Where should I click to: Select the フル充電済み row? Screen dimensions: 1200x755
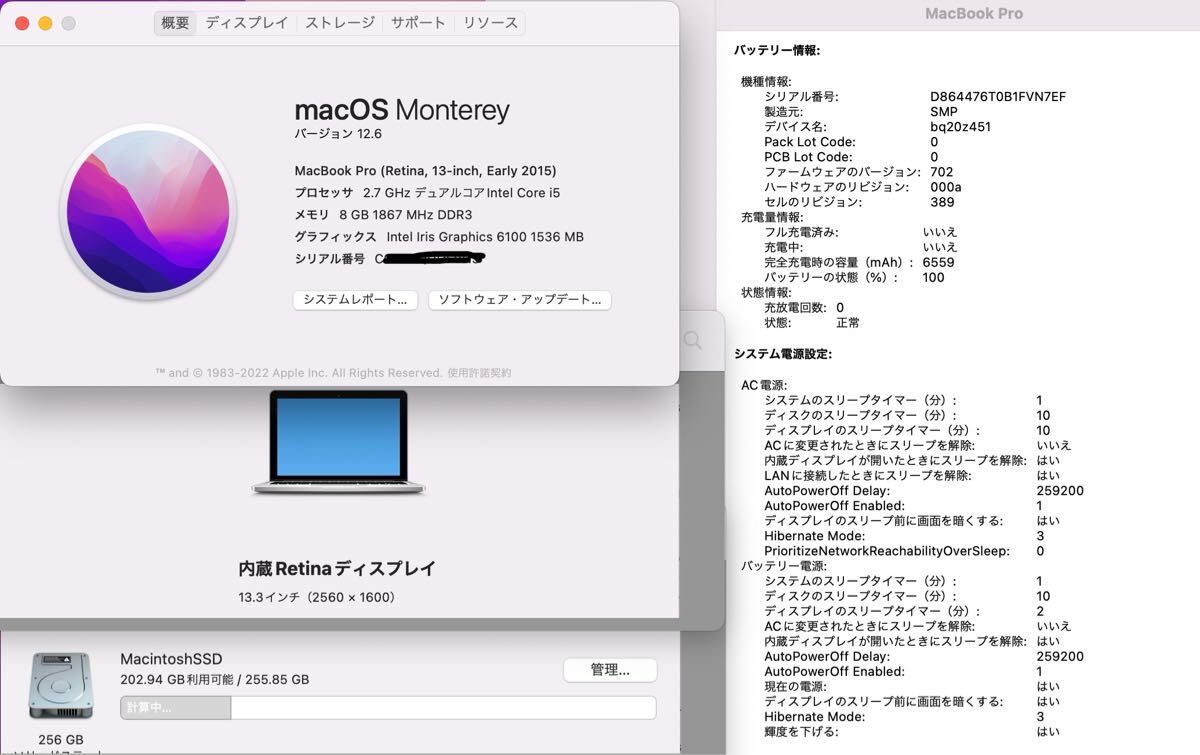pyautogui.click(x=861, y=232)
